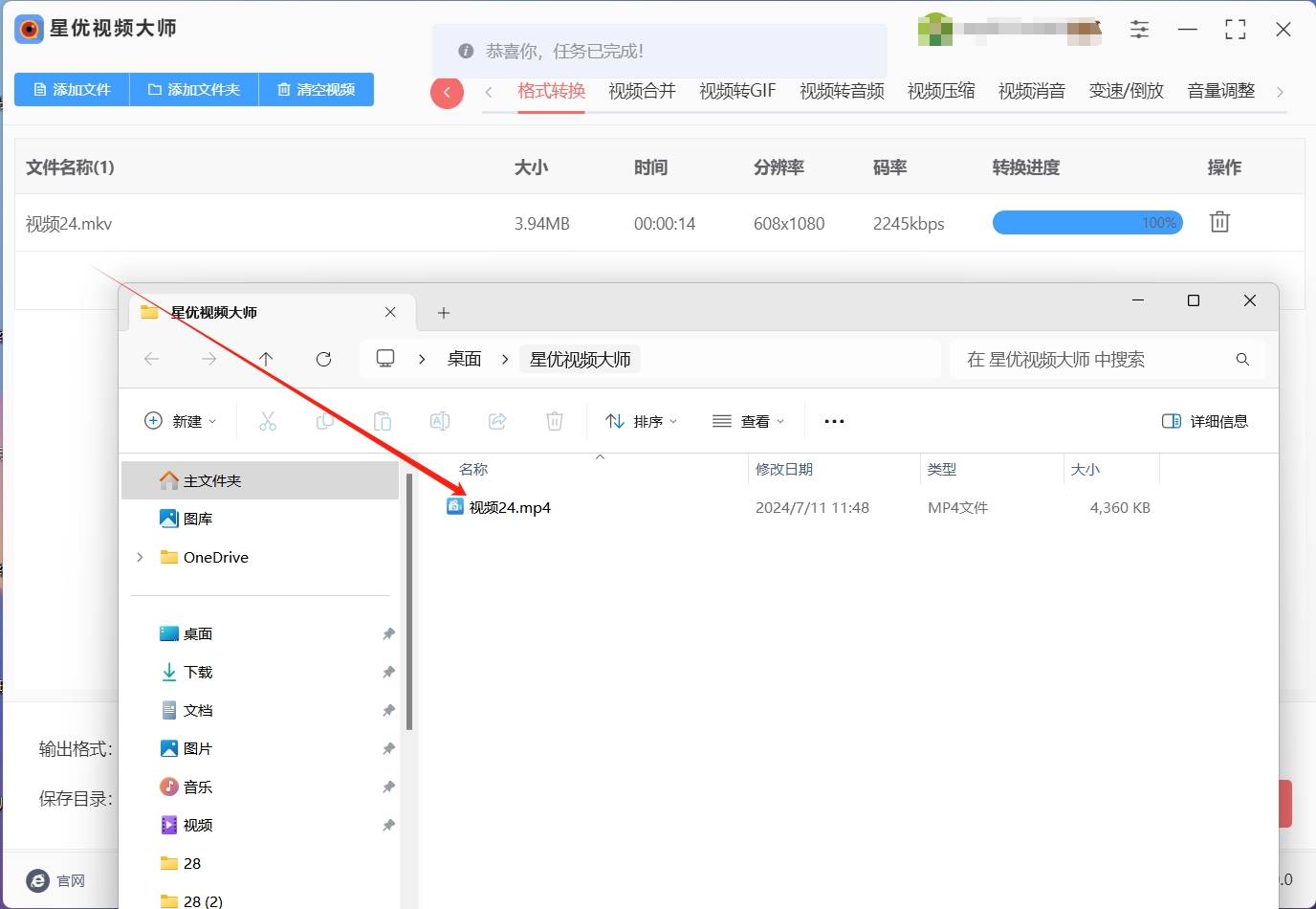Select the 视频24.mp4 file
Image resolution: width=1316 pixels, height=909 pixels.
(x=499, y=507)
